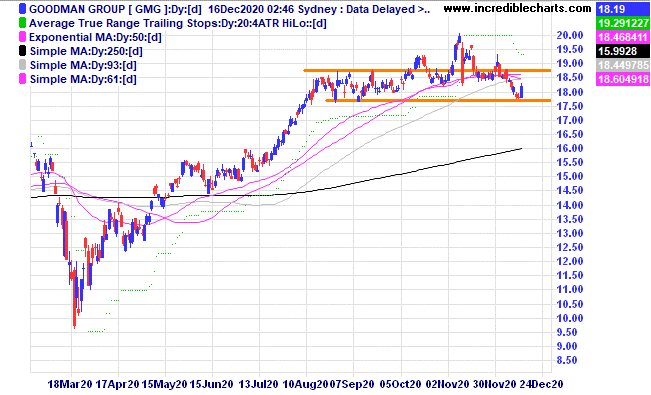
Task: Click the lower orange support line near 17.70
Action: [438, 100]
